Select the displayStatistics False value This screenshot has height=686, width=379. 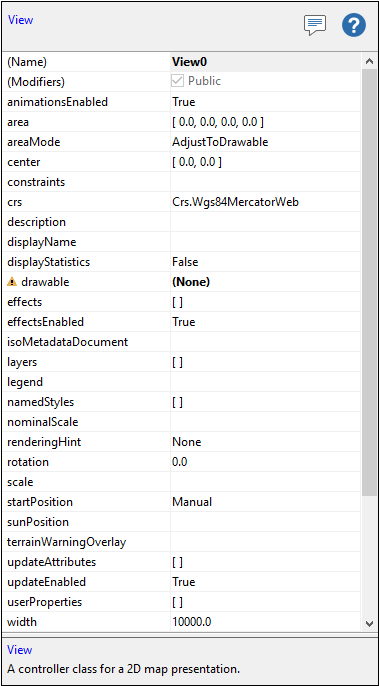pyautogui.click(x=185, y=262)
